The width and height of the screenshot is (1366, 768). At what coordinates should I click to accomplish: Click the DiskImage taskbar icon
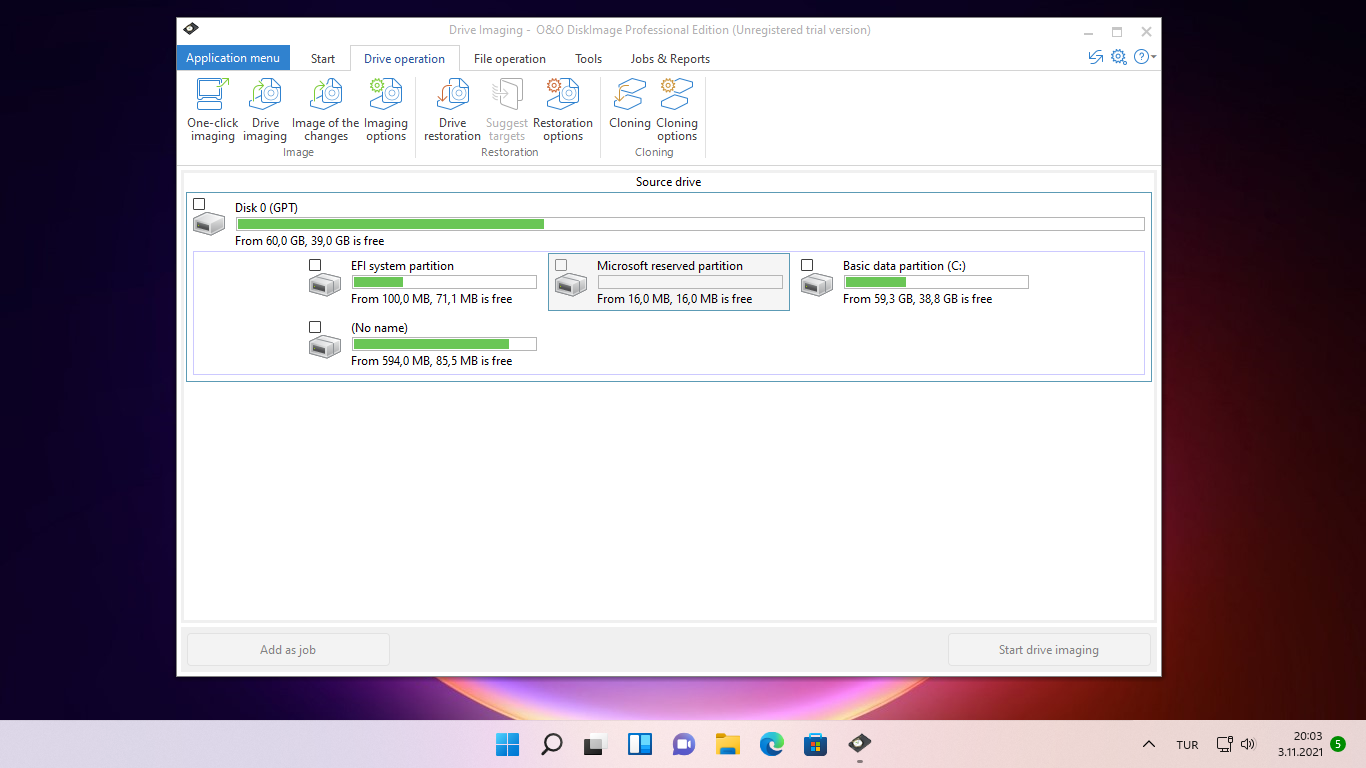point(859,744)
